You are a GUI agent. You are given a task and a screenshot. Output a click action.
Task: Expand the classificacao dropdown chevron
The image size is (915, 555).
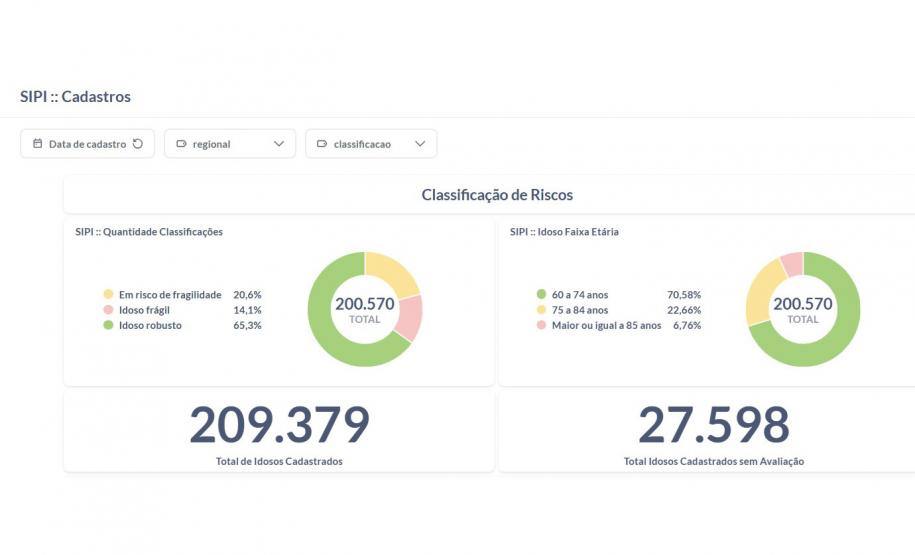420,144
